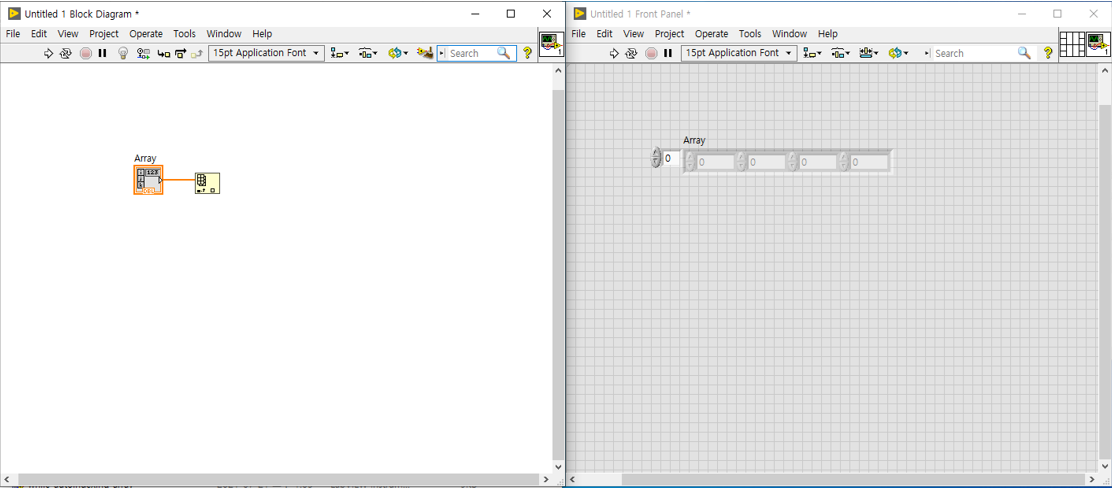Image resolution: width=1112 pixels, height=488 pixels.
Task: Open font dropdown in Block Diagram toolbar
Action: tap(267, 53)
